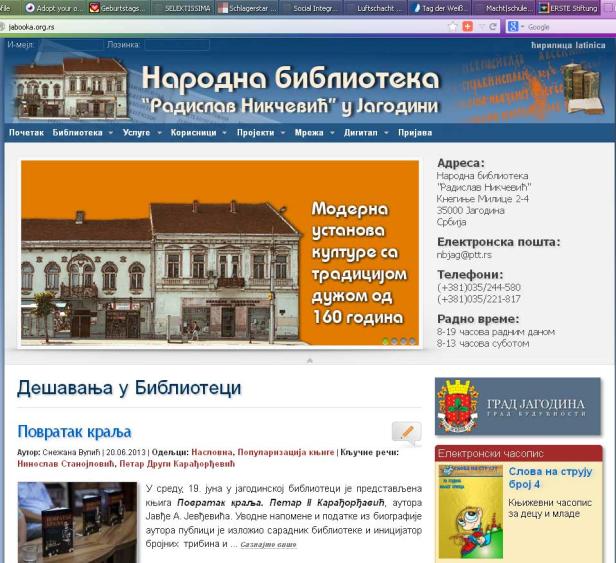Open the 'Петар Други Карађорђевић' keyword link
616x563 pixels.
[177, 464]
